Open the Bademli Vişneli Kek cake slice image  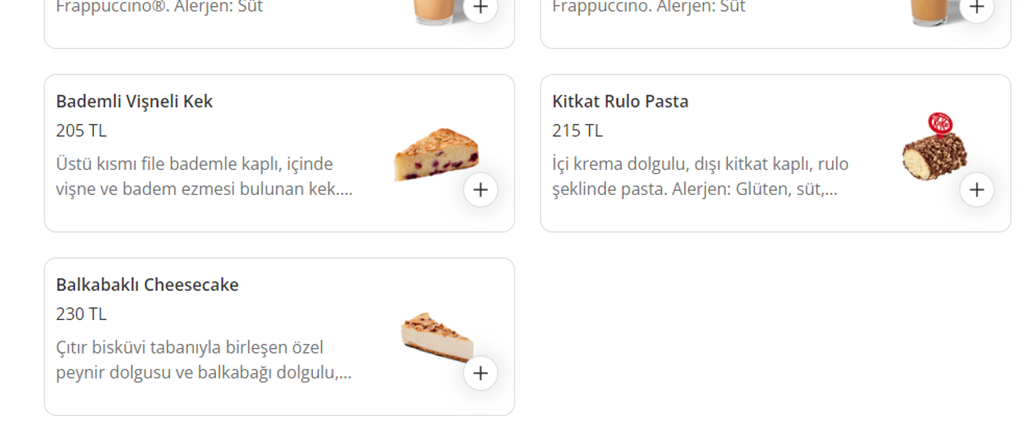point(436,154)
